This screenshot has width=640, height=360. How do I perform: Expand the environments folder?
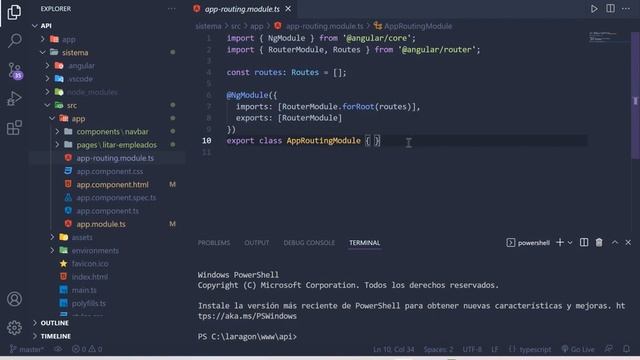click(x=52, y=250)
